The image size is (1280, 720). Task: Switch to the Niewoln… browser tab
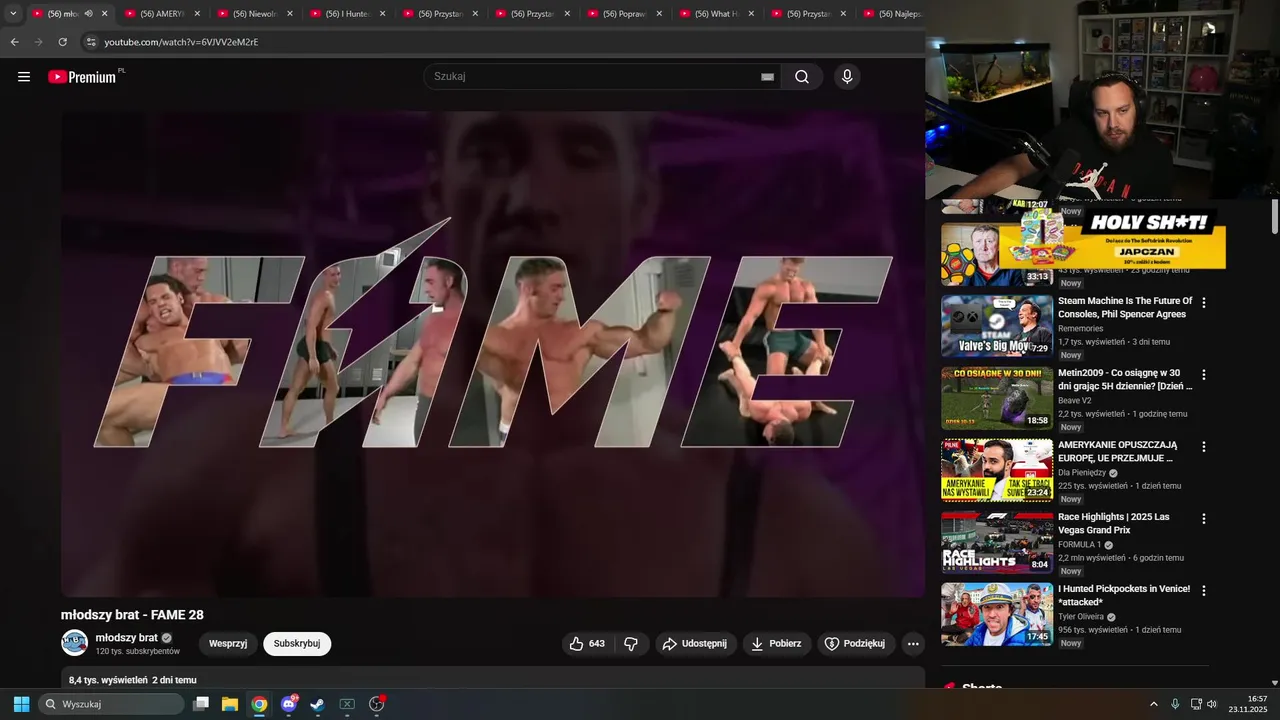point(255,14)
